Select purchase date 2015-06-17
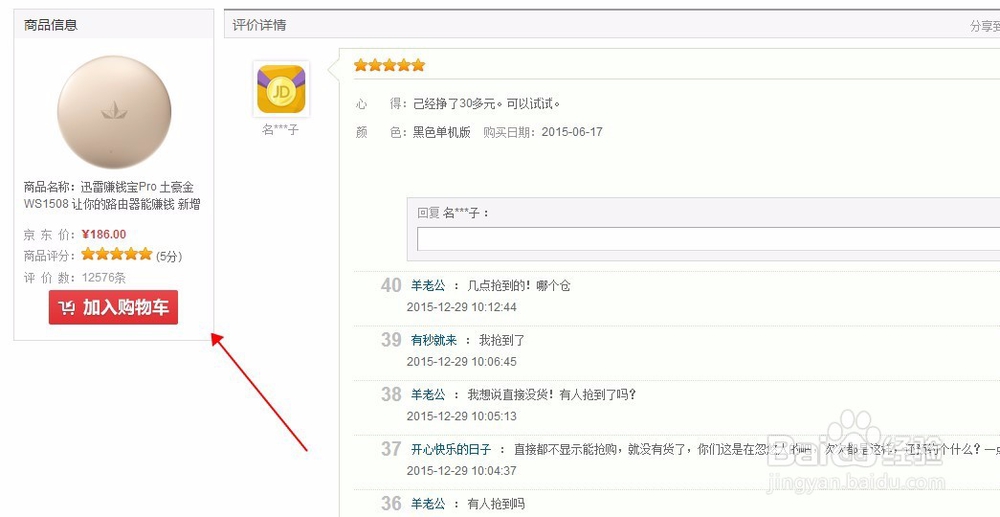 [x=572, y=132]
